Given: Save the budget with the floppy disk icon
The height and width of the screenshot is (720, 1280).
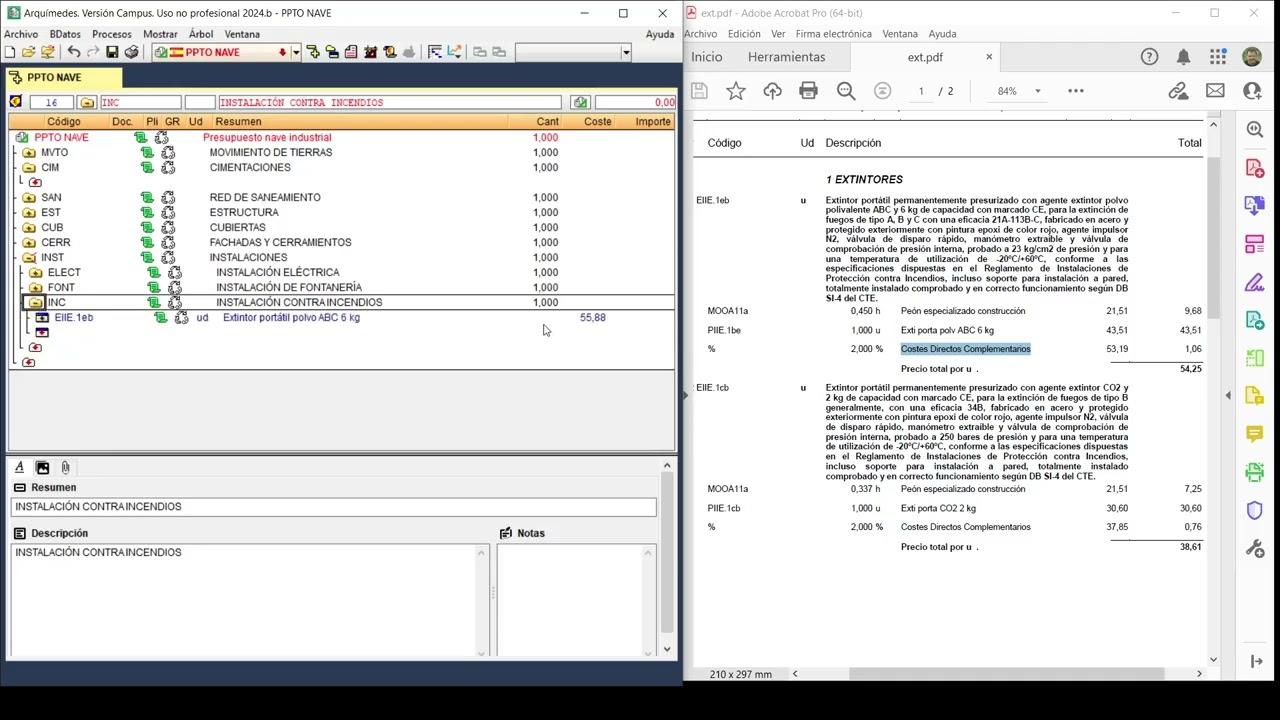Looking at the screenshot, I should (x=112, y=52).
